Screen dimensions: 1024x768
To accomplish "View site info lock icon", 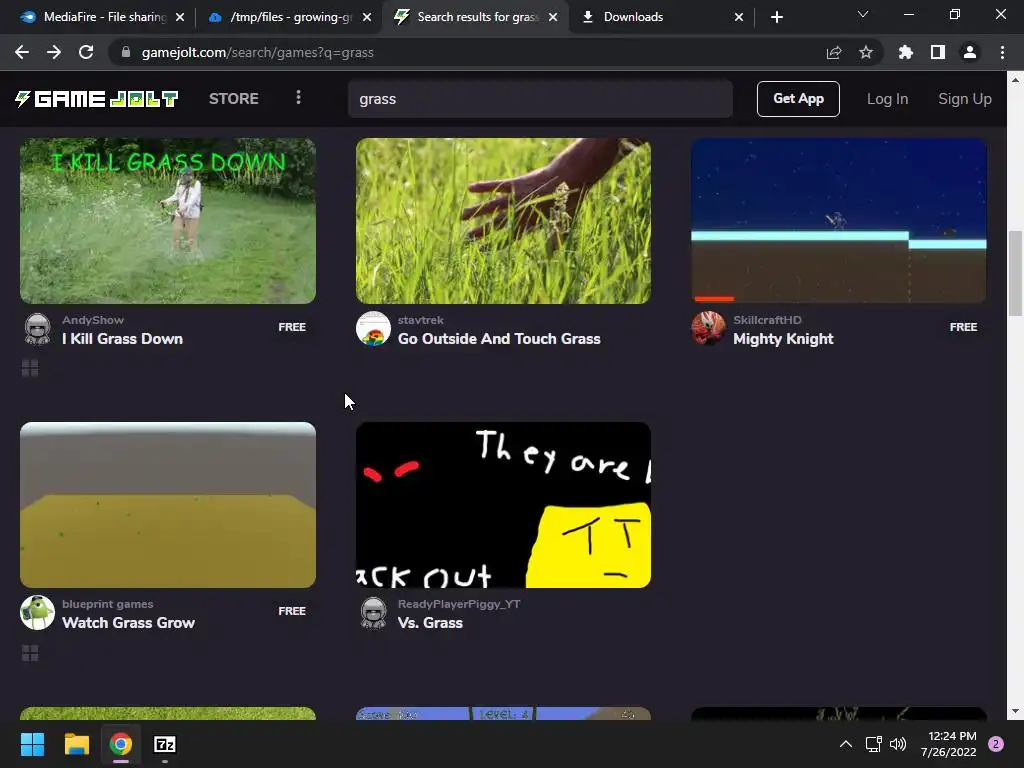I will 126,52.
